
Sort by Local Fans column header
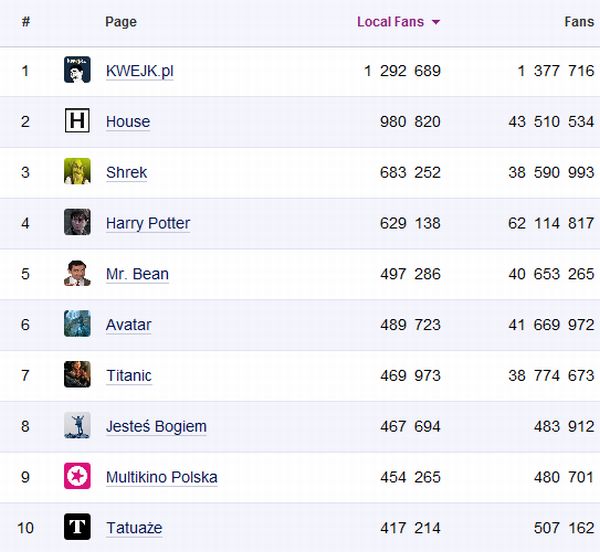(390, 22)
